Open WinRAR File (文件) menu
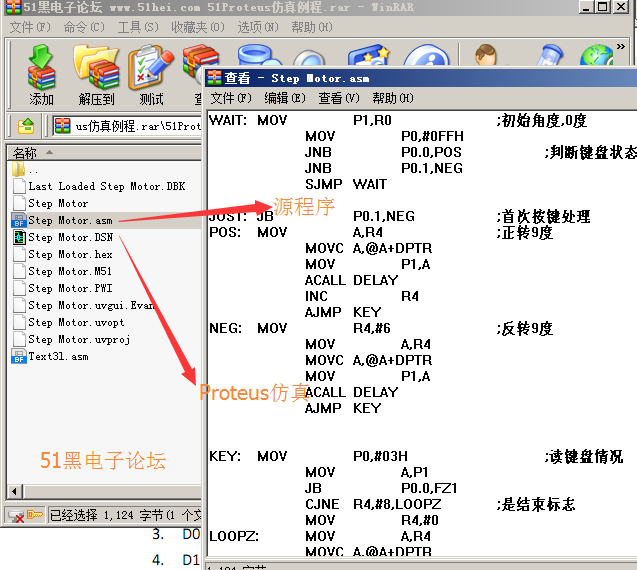This screenshot has width=637, height=570. (x=30, y=27)
